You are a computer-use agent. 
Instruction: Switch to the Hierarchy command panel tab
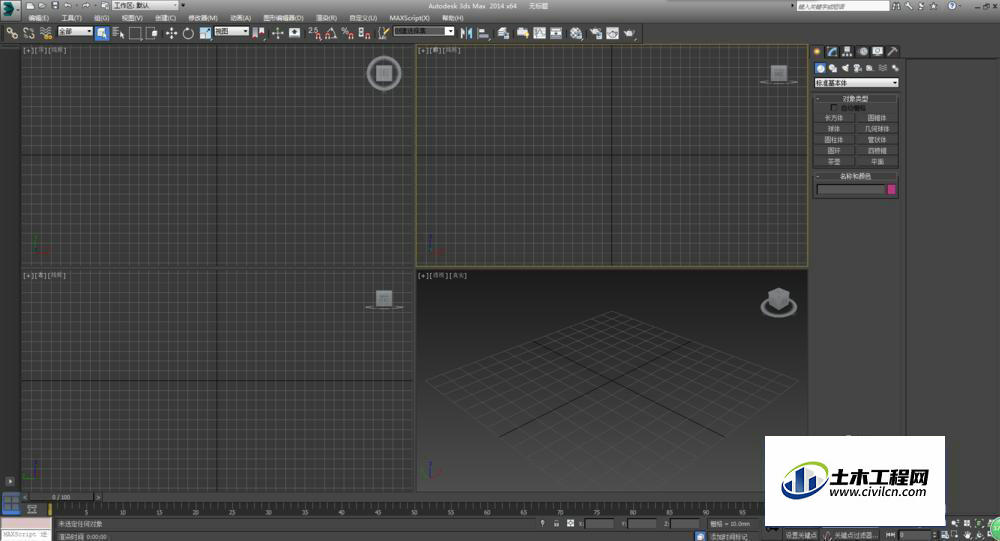[x=848, y=52]
